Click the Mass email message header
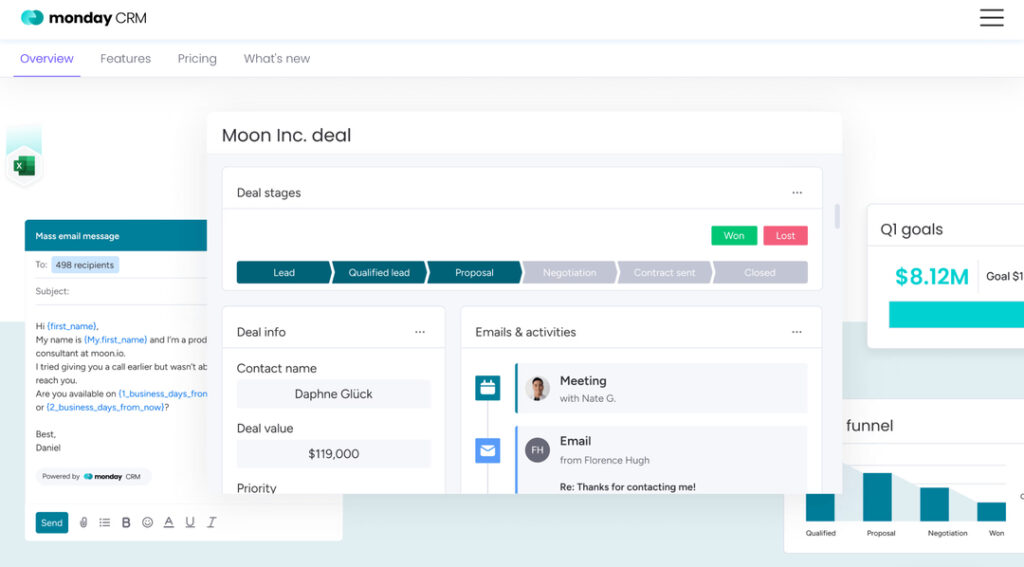 click(x=116, y=235)
